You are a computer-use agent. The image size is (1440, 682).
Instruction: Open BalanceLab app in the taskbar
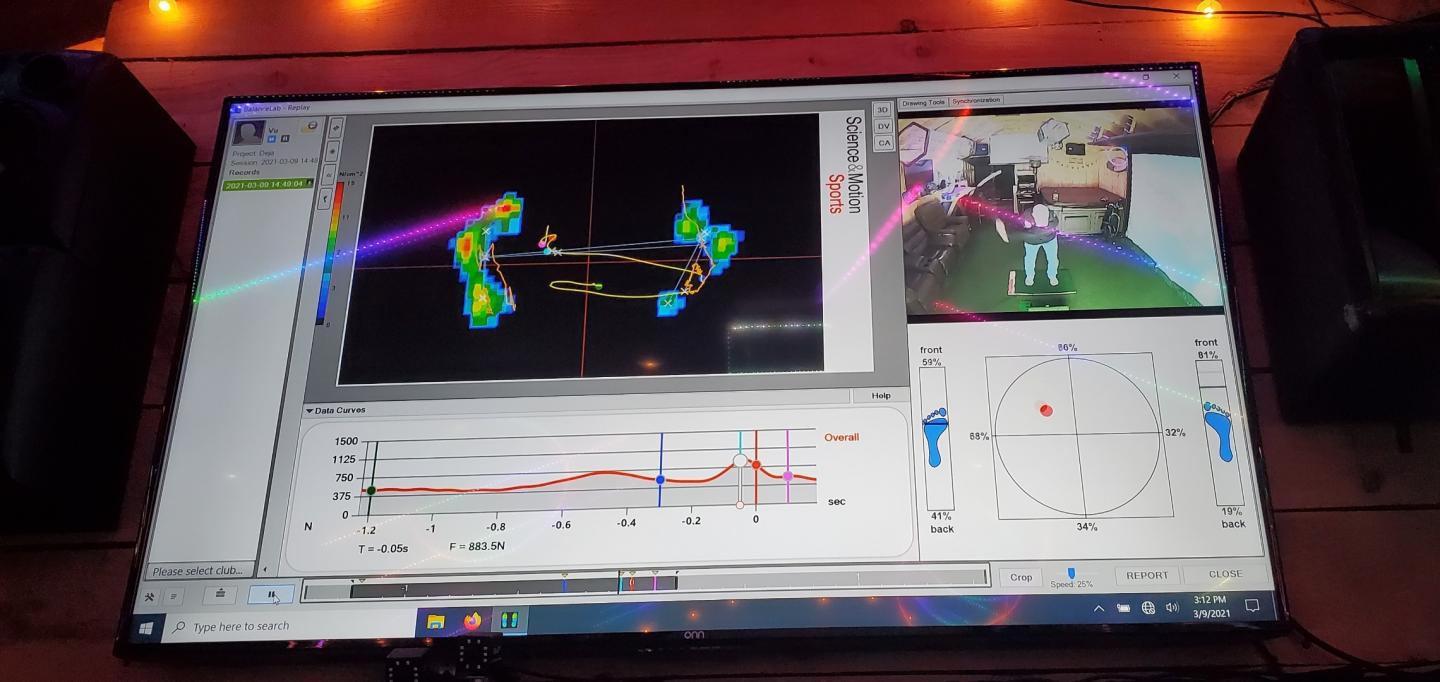(509, 621)
